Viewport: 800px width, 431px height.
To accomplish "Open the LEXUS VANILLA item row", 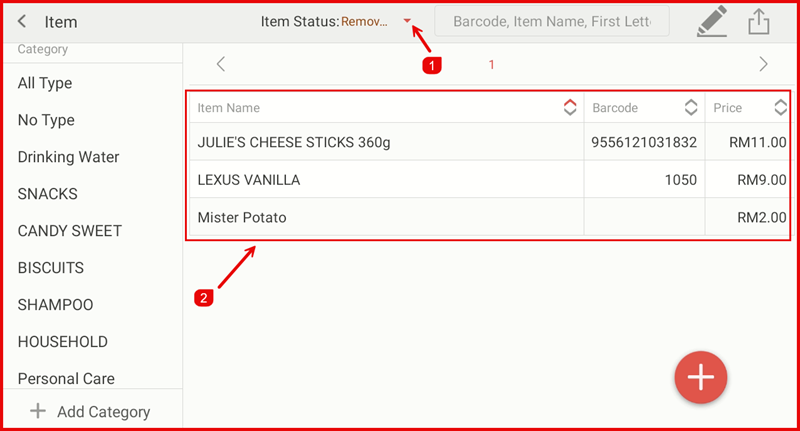I will tap(249, 180).
